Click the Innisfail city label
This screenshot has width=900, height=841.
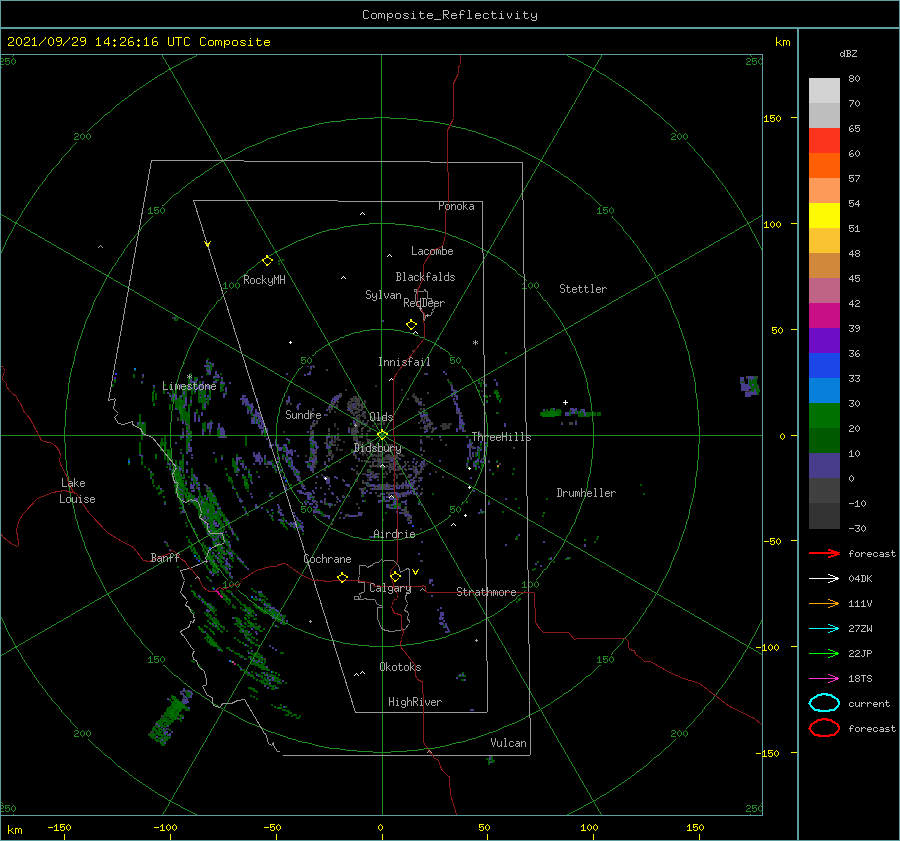[404, 362]
